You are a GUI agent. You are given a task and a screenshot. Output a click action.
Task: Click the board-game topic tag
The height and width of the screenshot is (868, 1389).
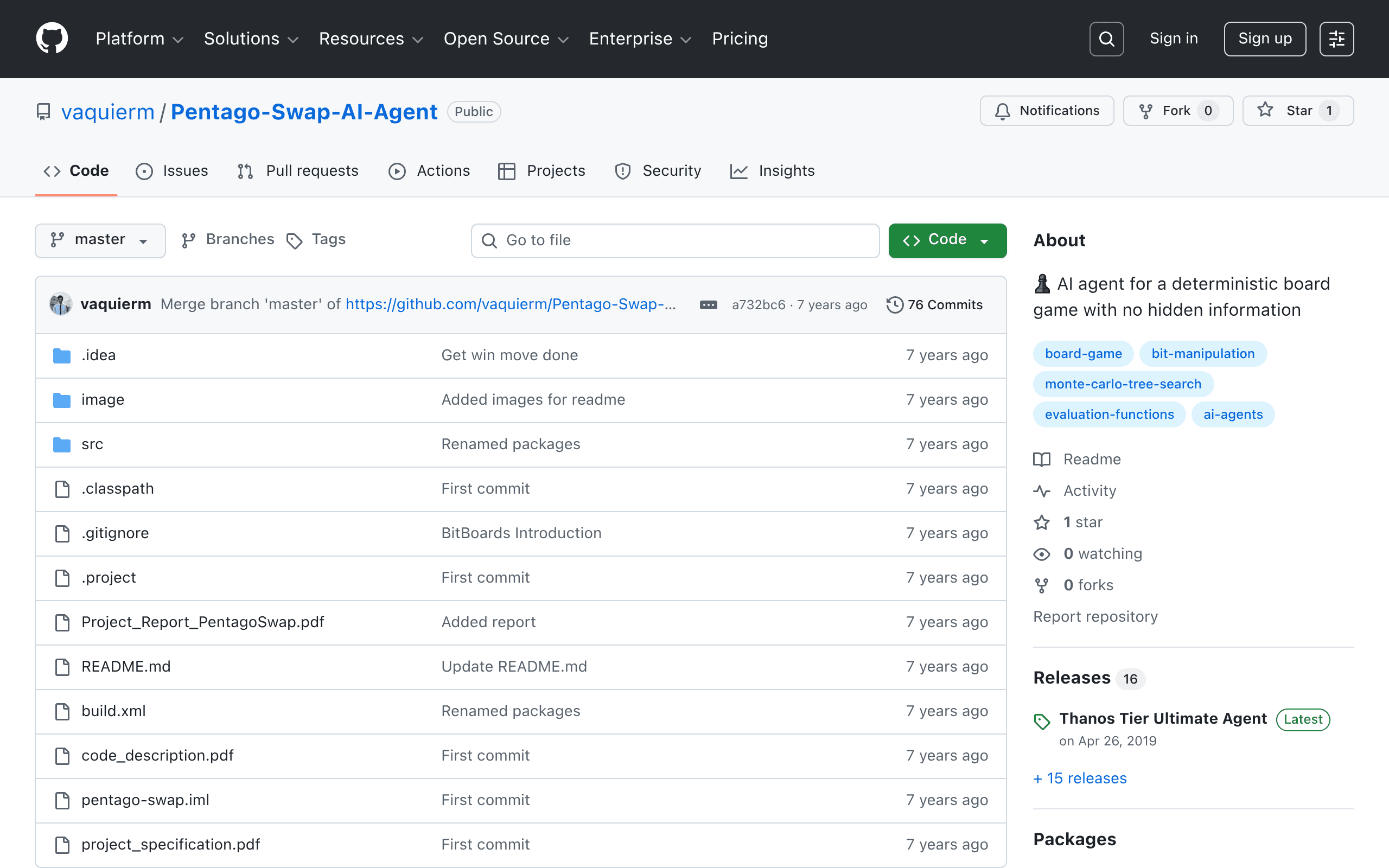1083,354
